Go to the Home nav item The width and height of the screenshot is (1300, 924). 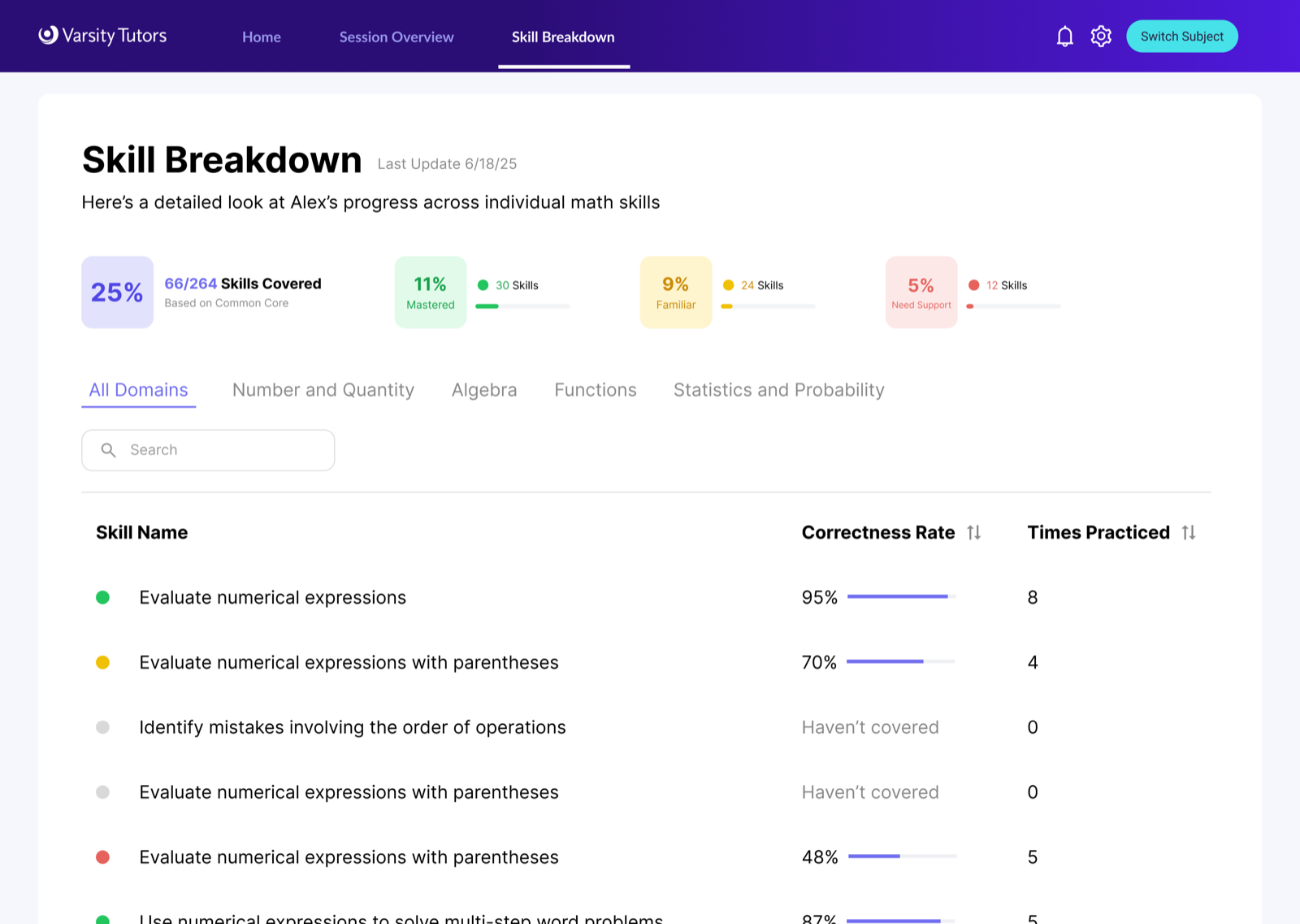262,37
